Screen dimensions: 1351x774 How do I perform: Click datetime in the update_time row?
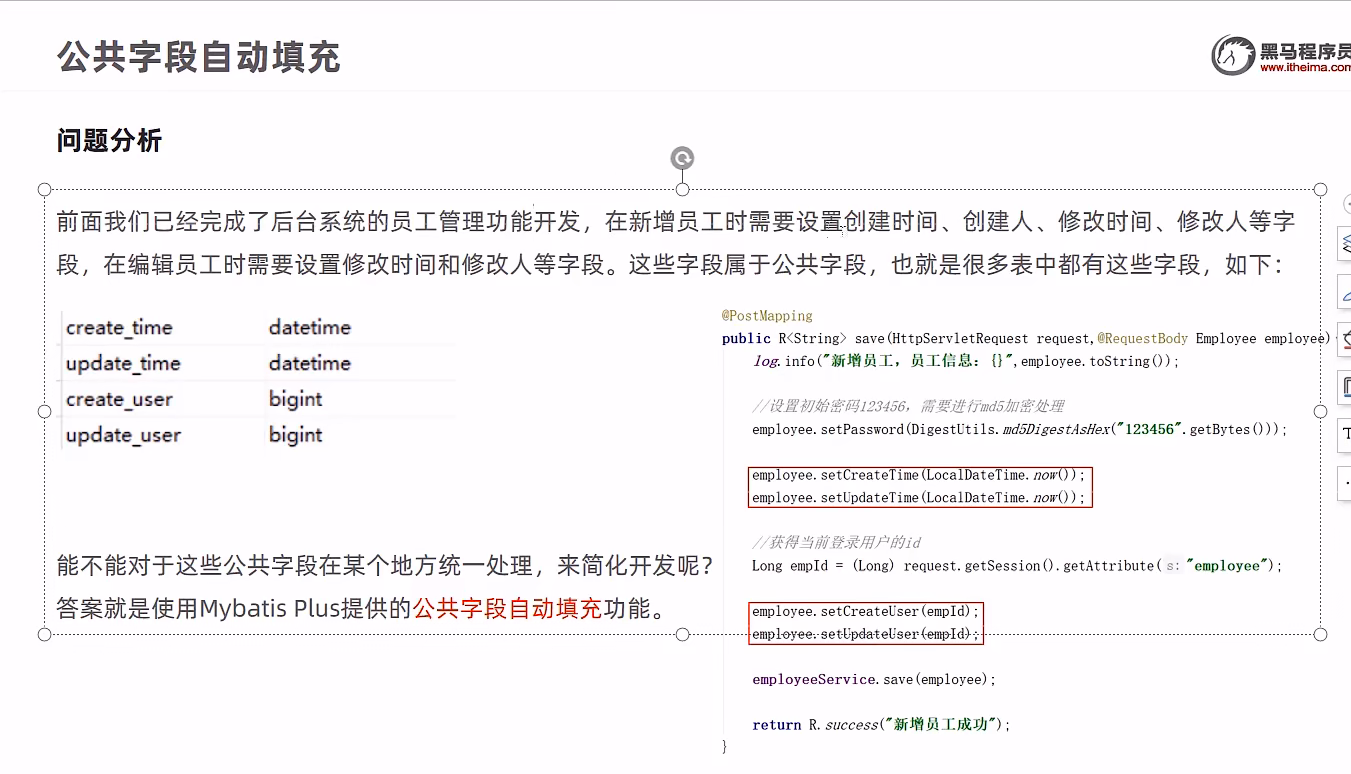(310, 363)
